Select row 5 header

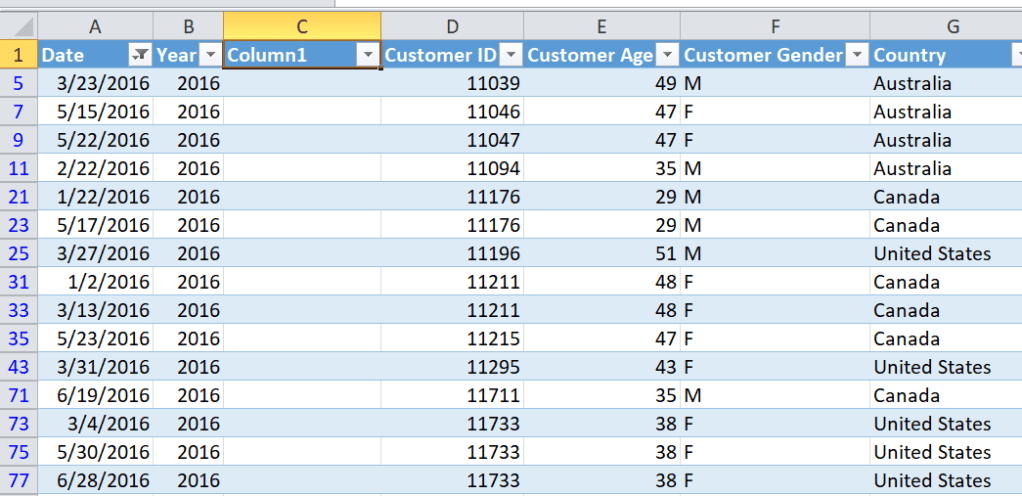[x=19, y=84]
